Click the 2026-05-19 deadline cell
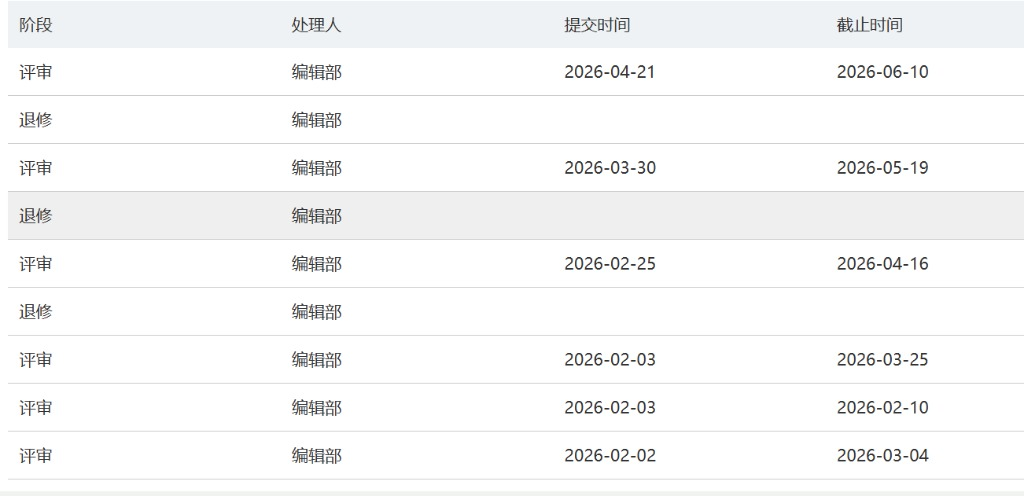The height and width of the screenshot is (496, 1024). pos(882,168)
